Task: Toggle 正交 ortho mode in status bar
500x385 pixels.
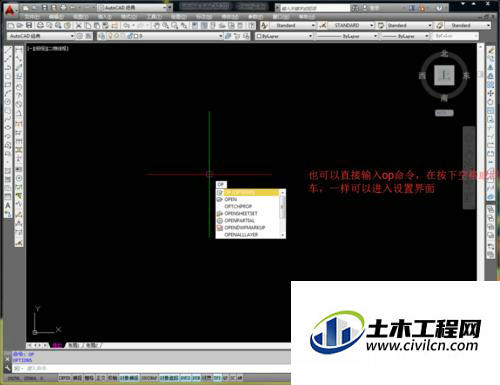Action: point(101,378)
